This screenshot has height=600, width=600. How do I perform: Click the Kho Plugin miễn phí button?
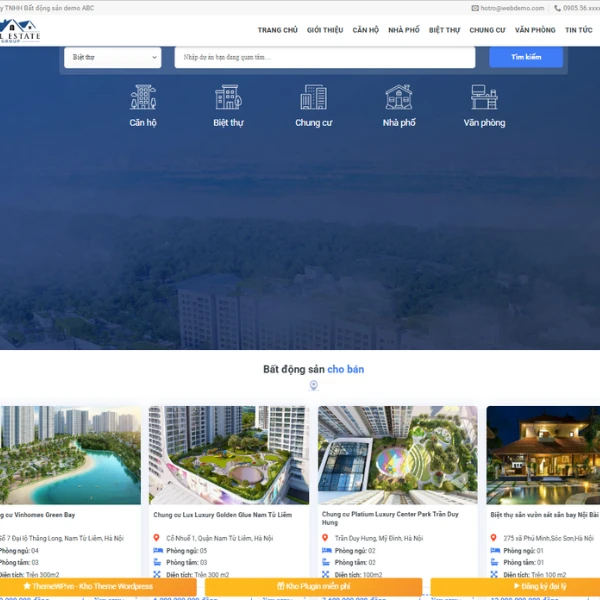[313, 587]
